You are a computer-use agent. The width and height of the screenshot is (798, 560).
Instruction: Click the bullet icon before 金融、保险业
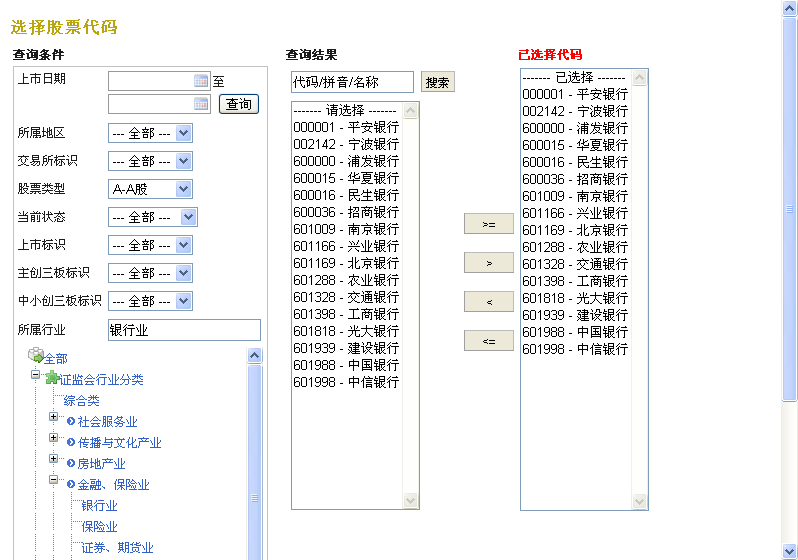point(71,484)
